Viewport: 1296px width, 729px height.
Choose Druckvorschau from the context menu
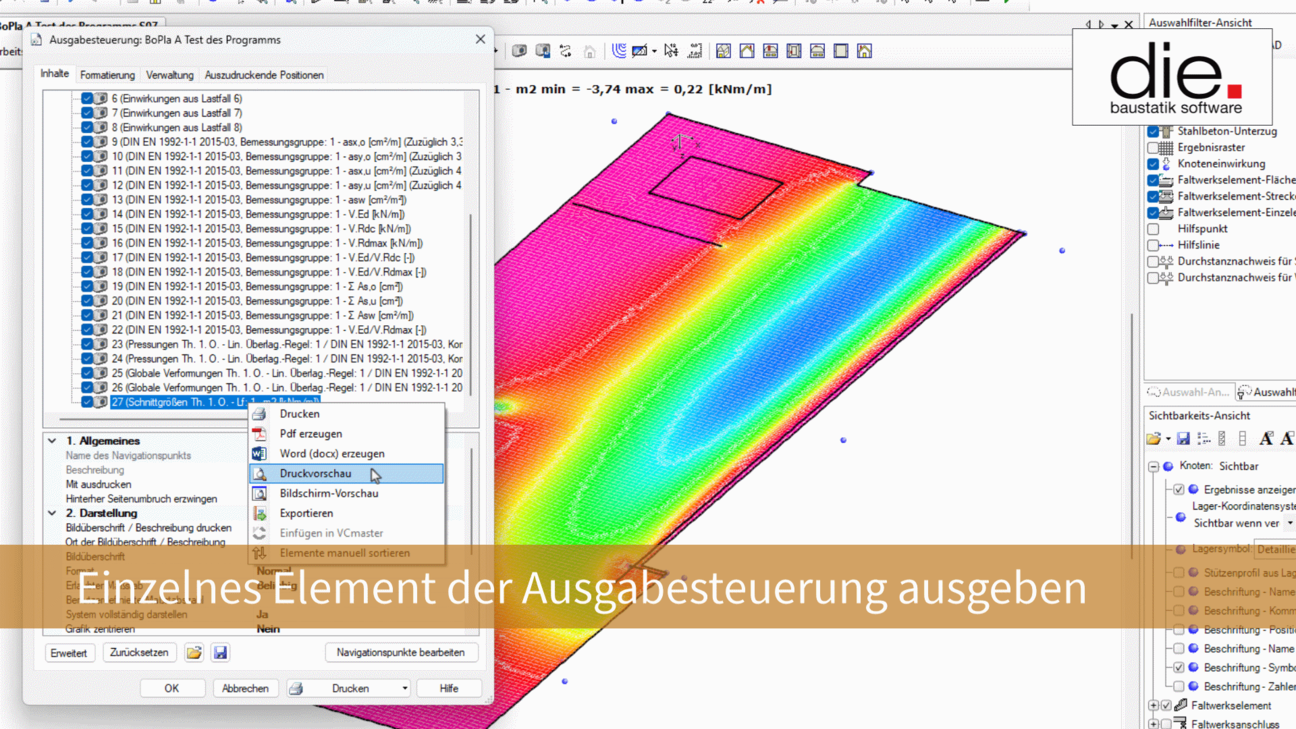point(315,474)
